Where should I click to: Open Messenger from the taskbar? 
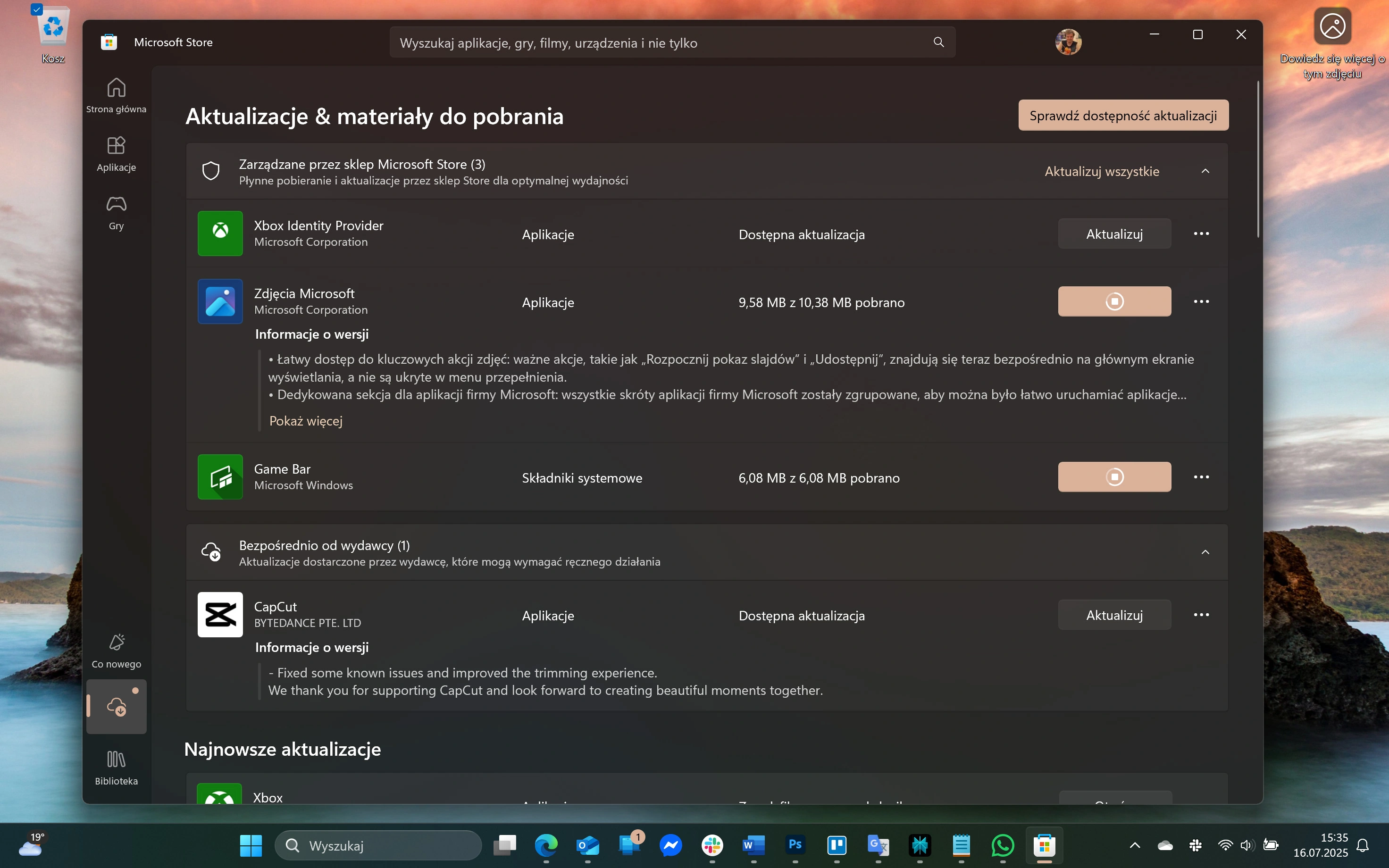[670, 845]
